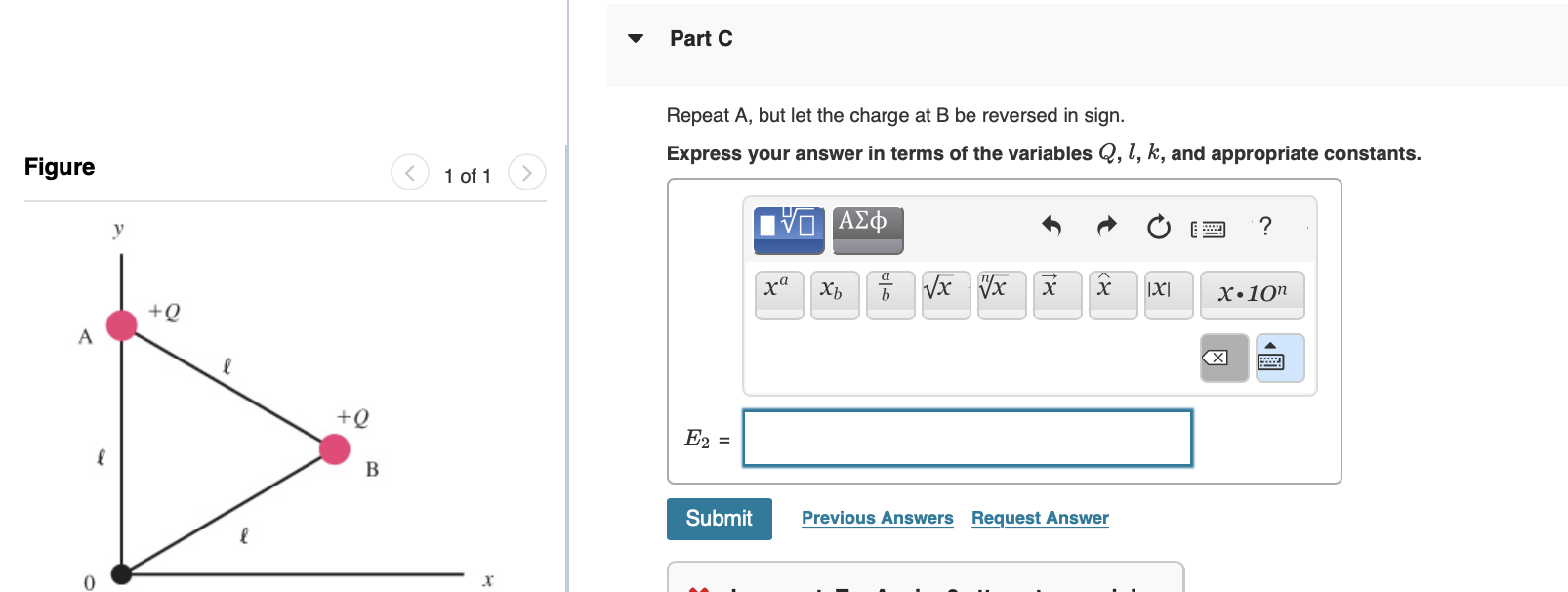
Task: Insert an exponent template
Action: [x=778, y=293]
